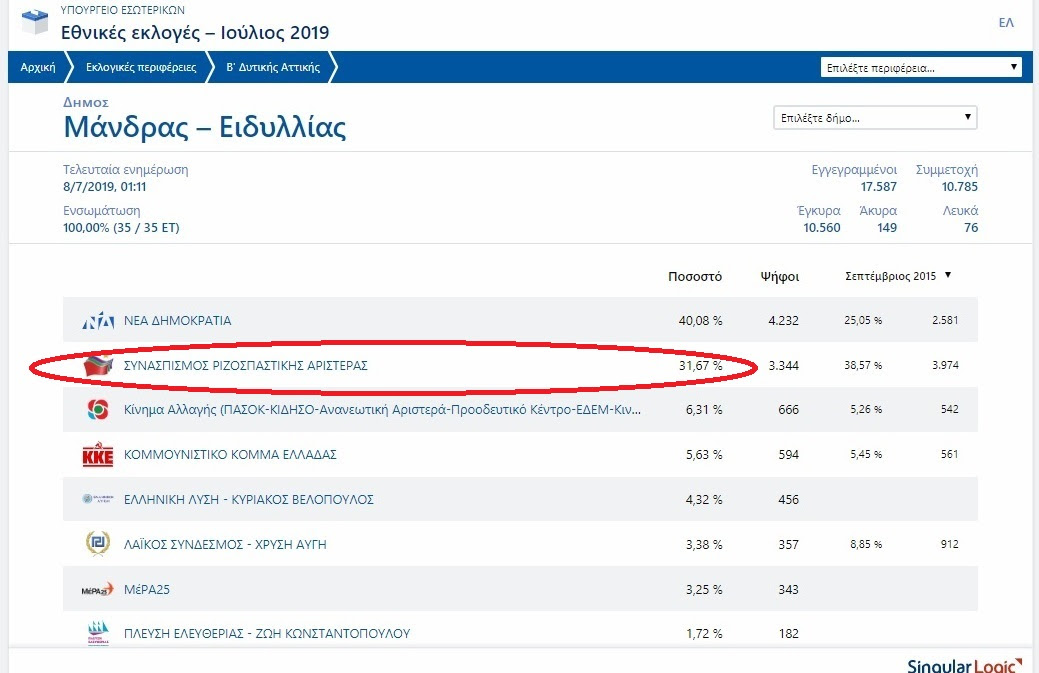Screen dimensions: 1039x673
Task: Click the Ψήφοι column header
Action: tap(780, 276)
